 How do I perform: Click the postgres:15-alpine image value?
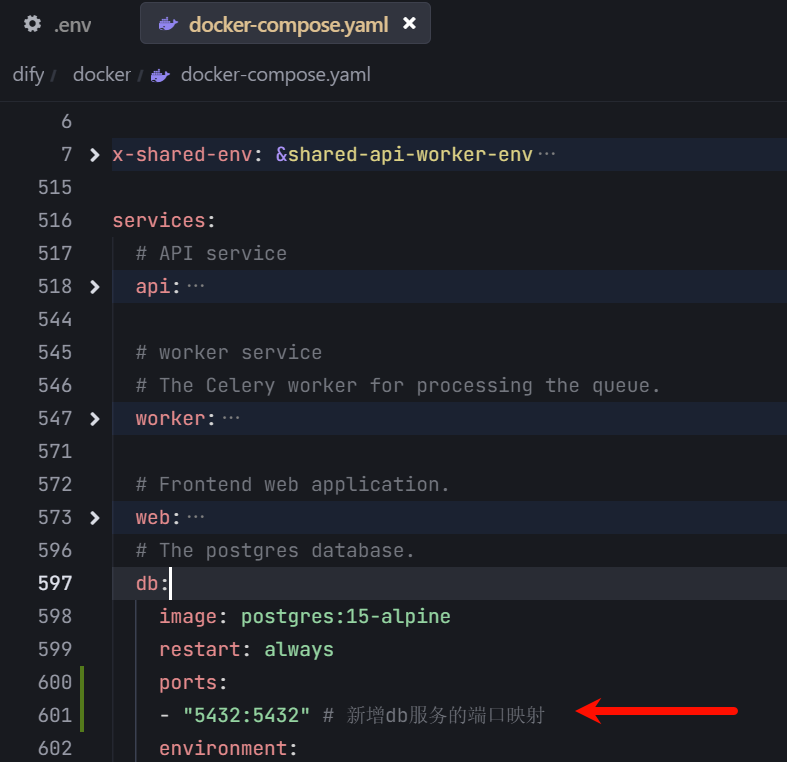click(x=345, y=616)
